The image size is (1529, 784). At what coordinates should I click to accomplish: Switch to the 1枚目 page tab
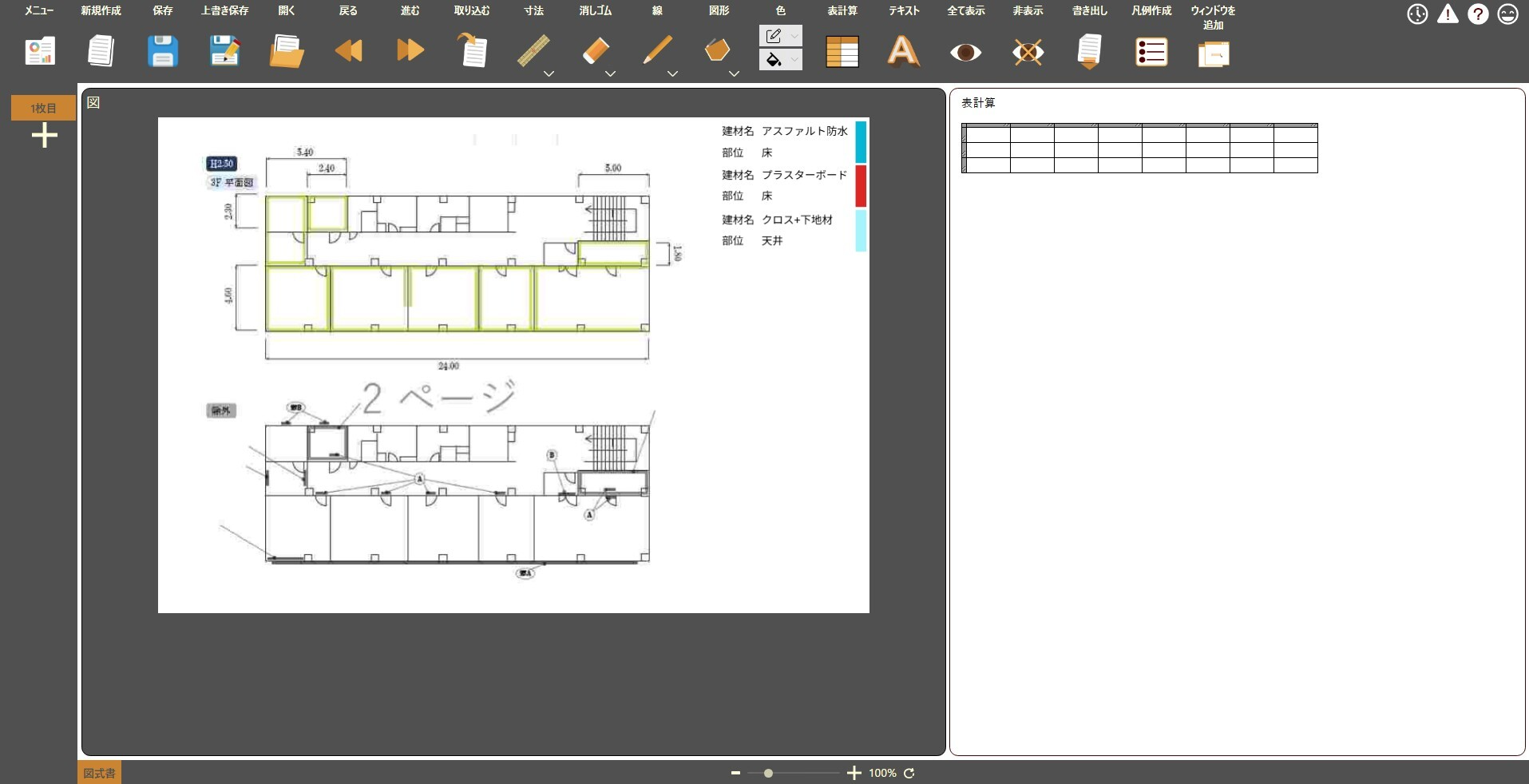click(43, 108)
